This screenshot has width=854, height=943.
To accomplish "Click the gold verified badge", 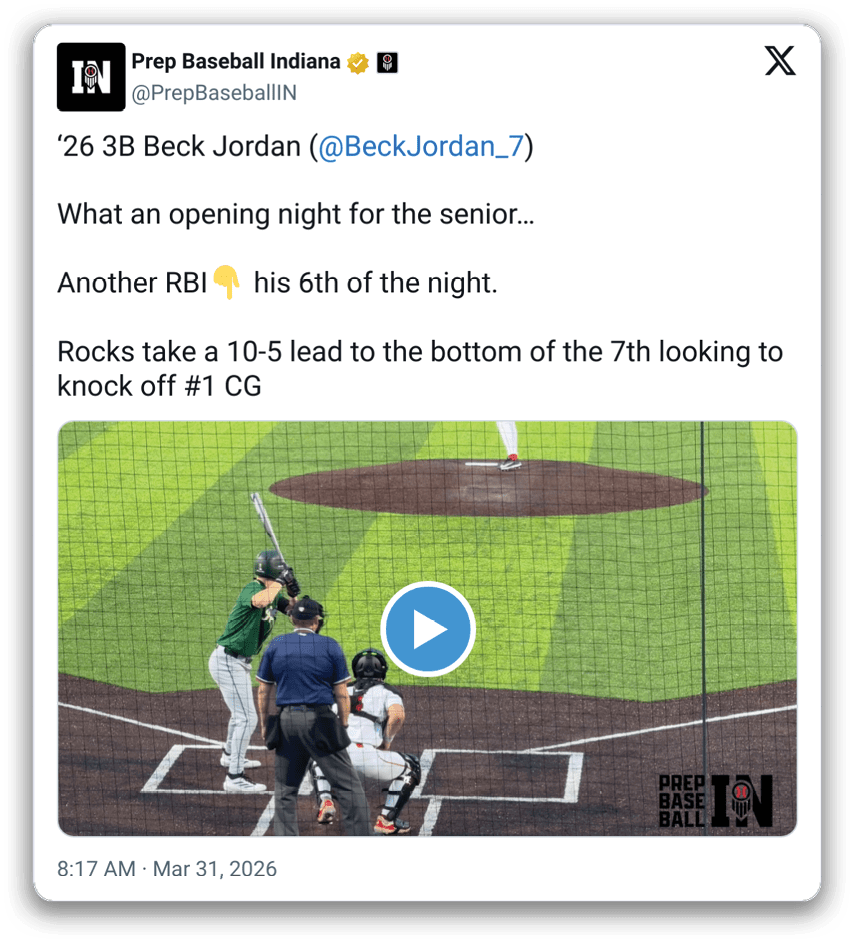I will 358,62.
